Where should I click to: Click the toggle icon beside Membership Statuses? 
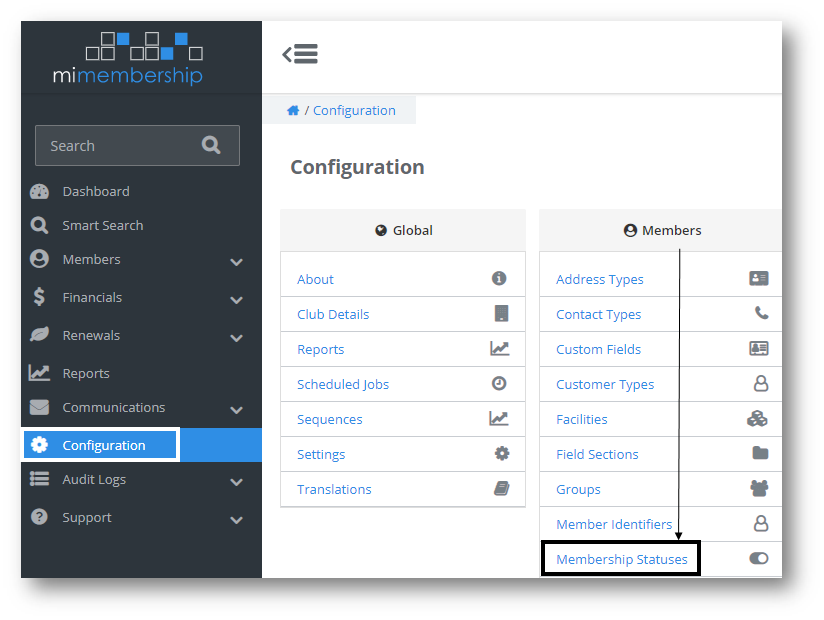758,558
